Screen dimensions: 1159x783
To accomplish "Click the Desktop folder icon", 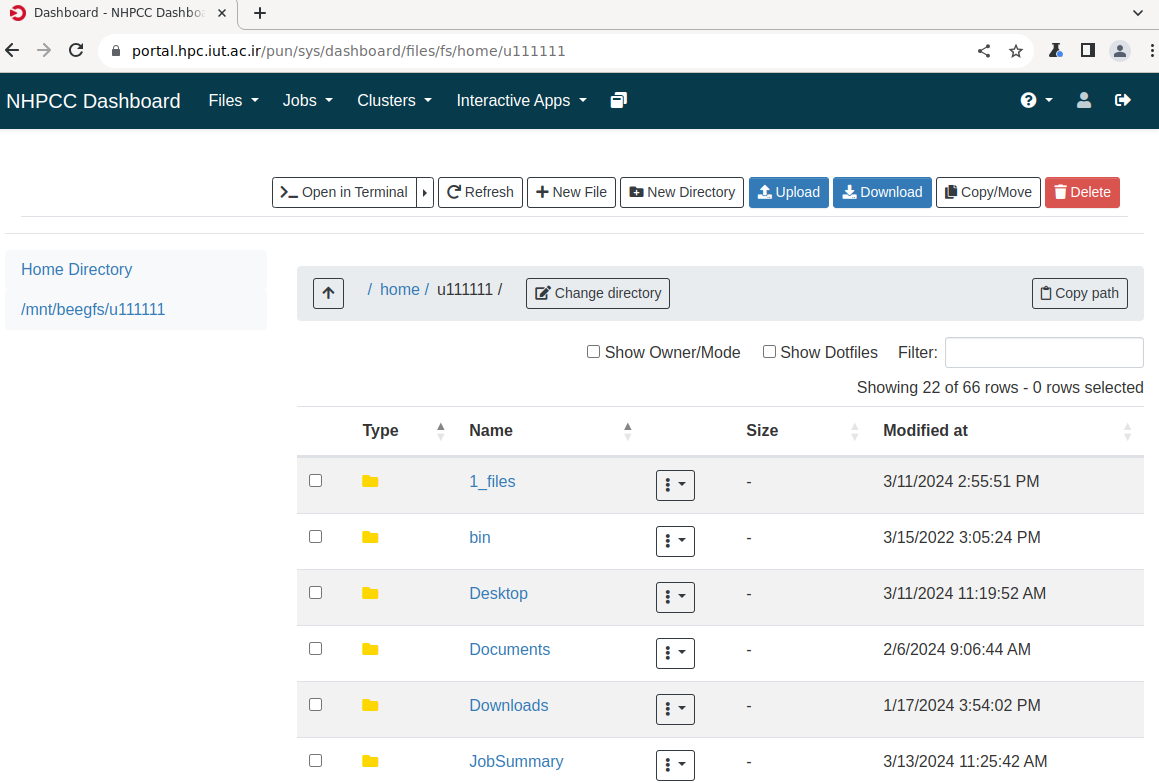I will (x=370, y=594).
